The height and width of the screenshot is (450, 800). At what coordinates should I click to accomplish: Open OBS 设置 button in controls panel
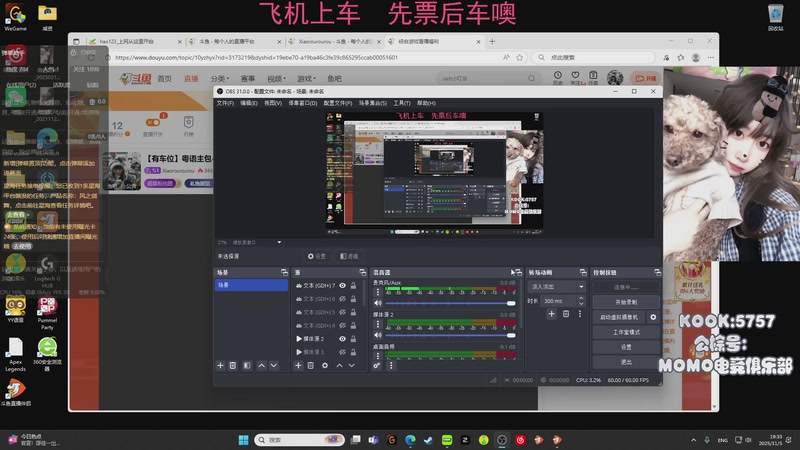tap(626, 347)
